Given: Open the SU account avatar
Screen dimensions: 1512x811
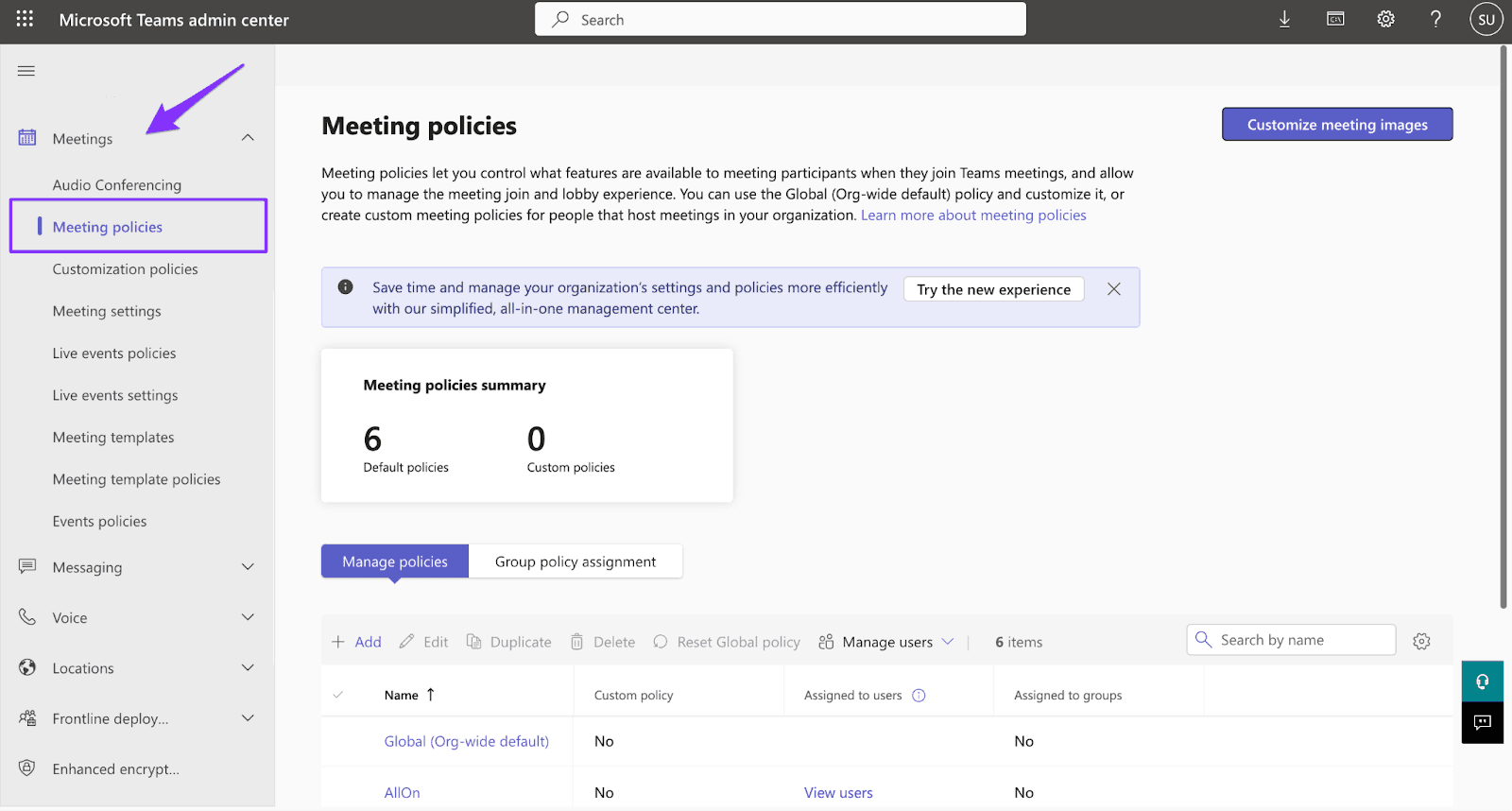Looking at the screenshot, I should click(1486, 19).
